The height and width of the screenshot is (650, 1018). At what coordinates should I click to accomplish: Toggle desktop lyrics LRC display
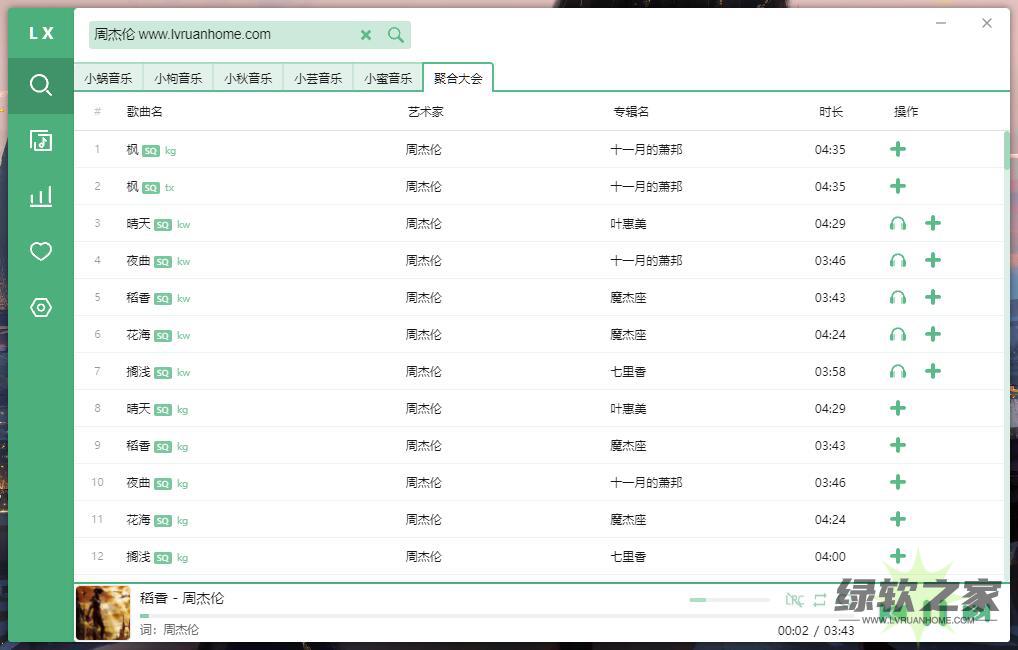coord(794,600)
